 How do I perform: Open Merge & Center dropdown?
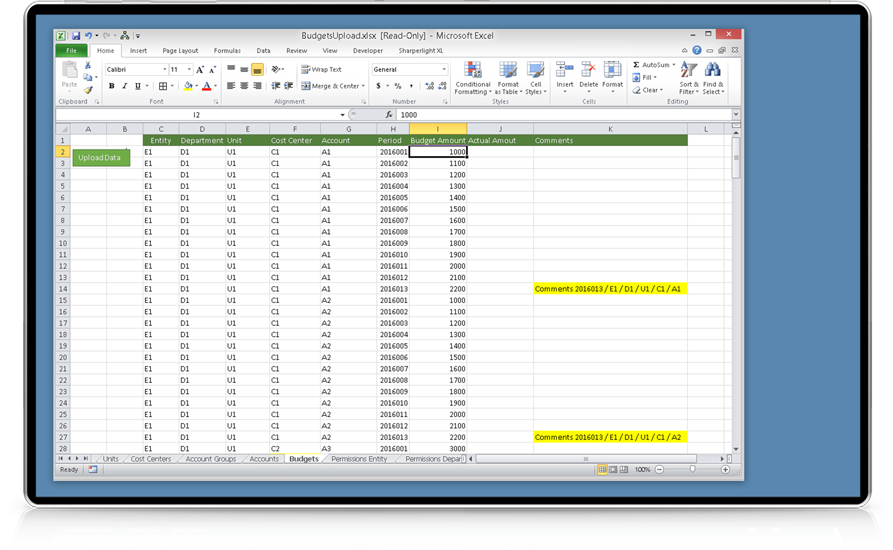[x=363, y=86]
